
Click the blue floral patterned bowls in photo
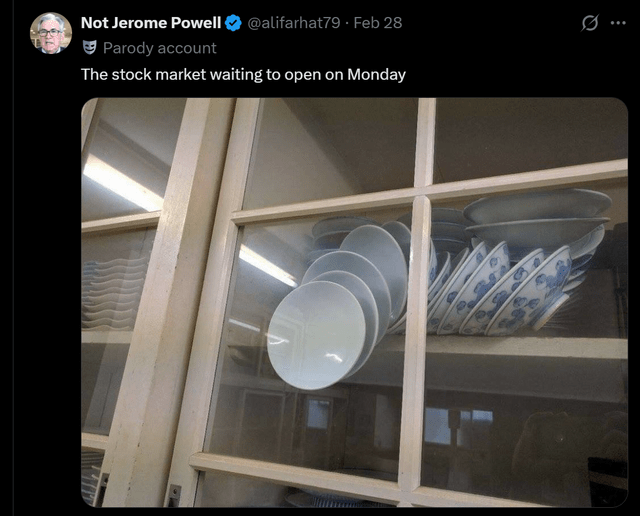(x=498, y=290)
